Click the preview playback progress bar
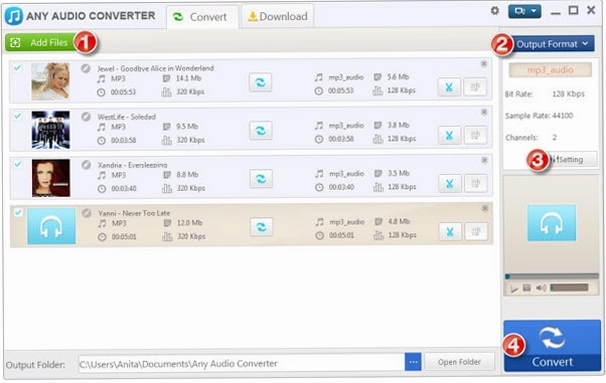 click(x=552, y=276)
